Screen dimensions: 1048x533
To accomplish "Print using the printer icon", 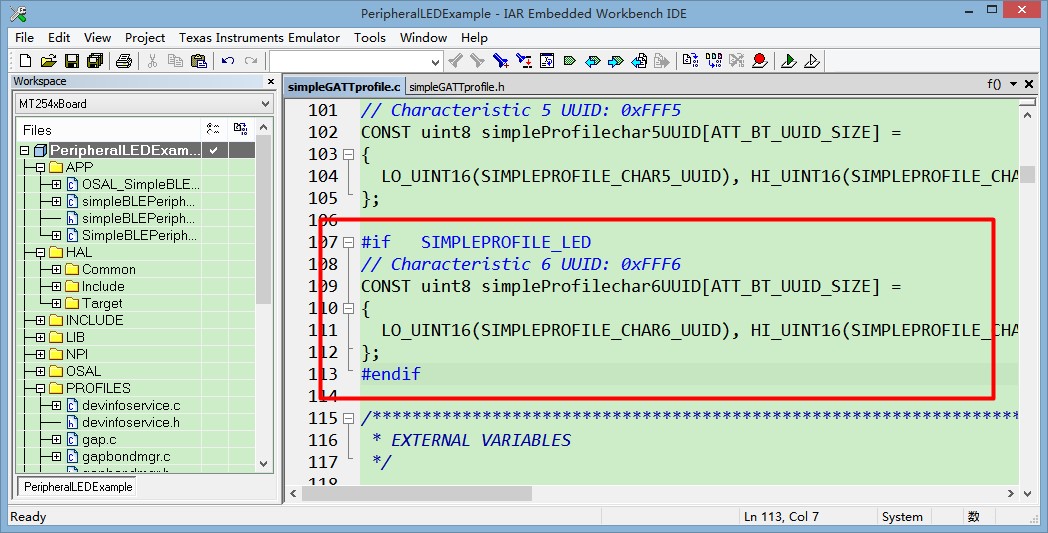I will 124,61.
